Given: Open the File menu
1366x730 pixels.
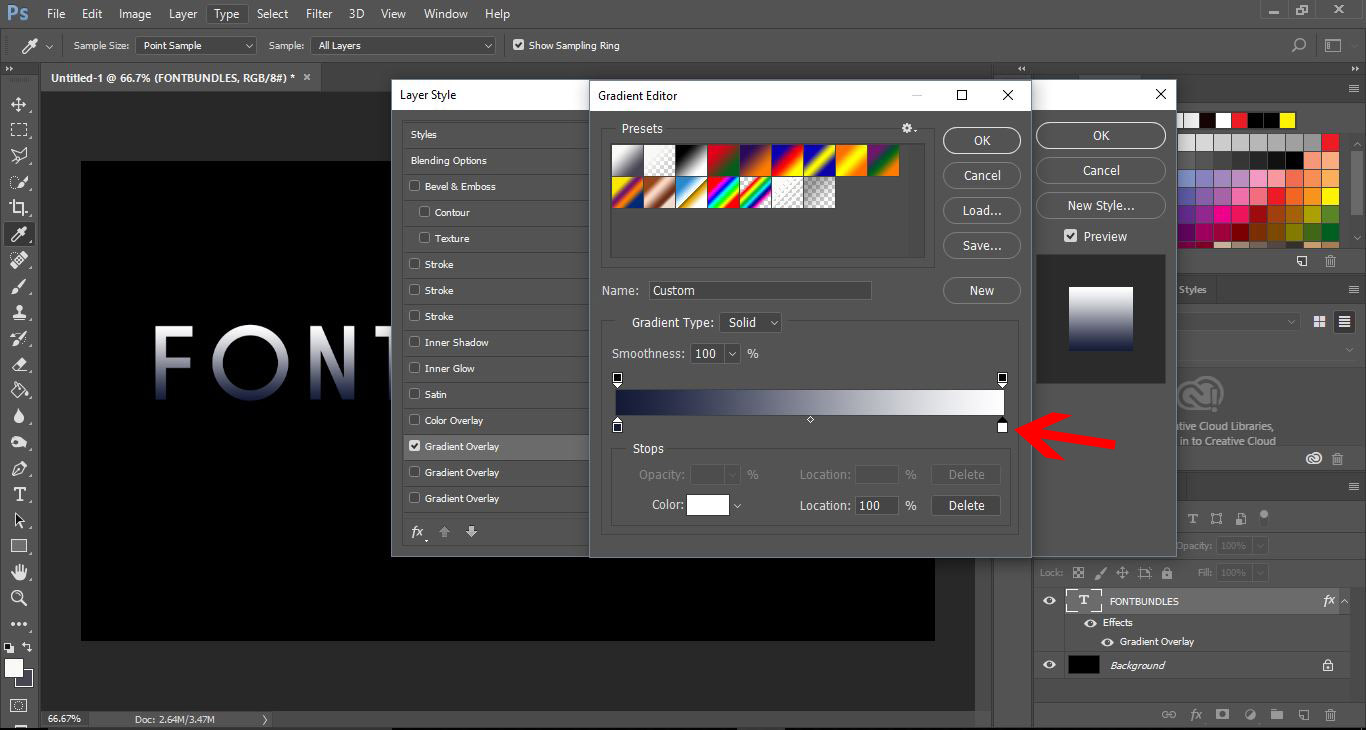Looking at the screenshot, I should coord(56,14).
